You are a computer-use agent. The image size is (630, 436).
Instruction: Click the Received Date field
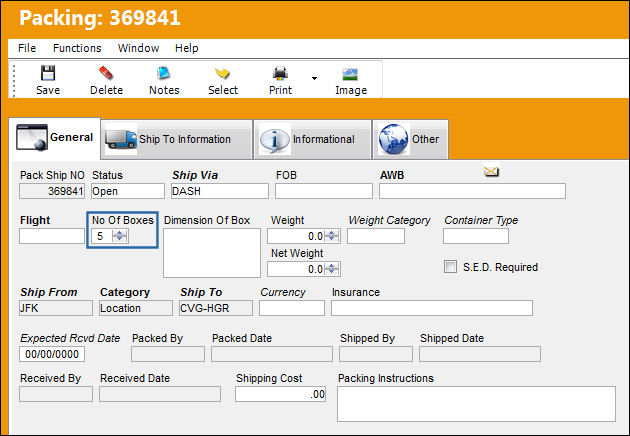tap(160, 394)
